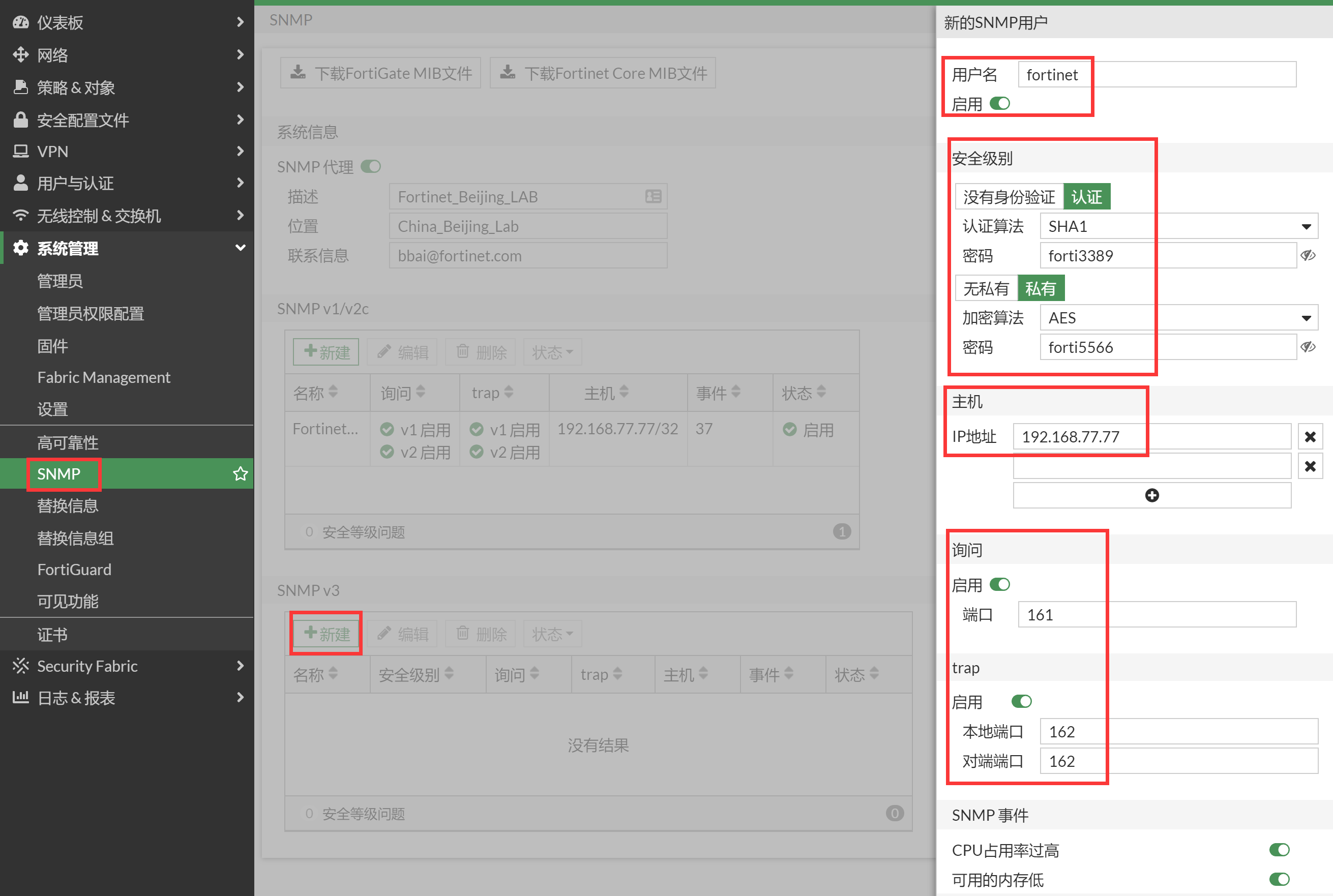Click the user & authentication person icon
Screen dimensions: 1333x896
click(20, 183)
